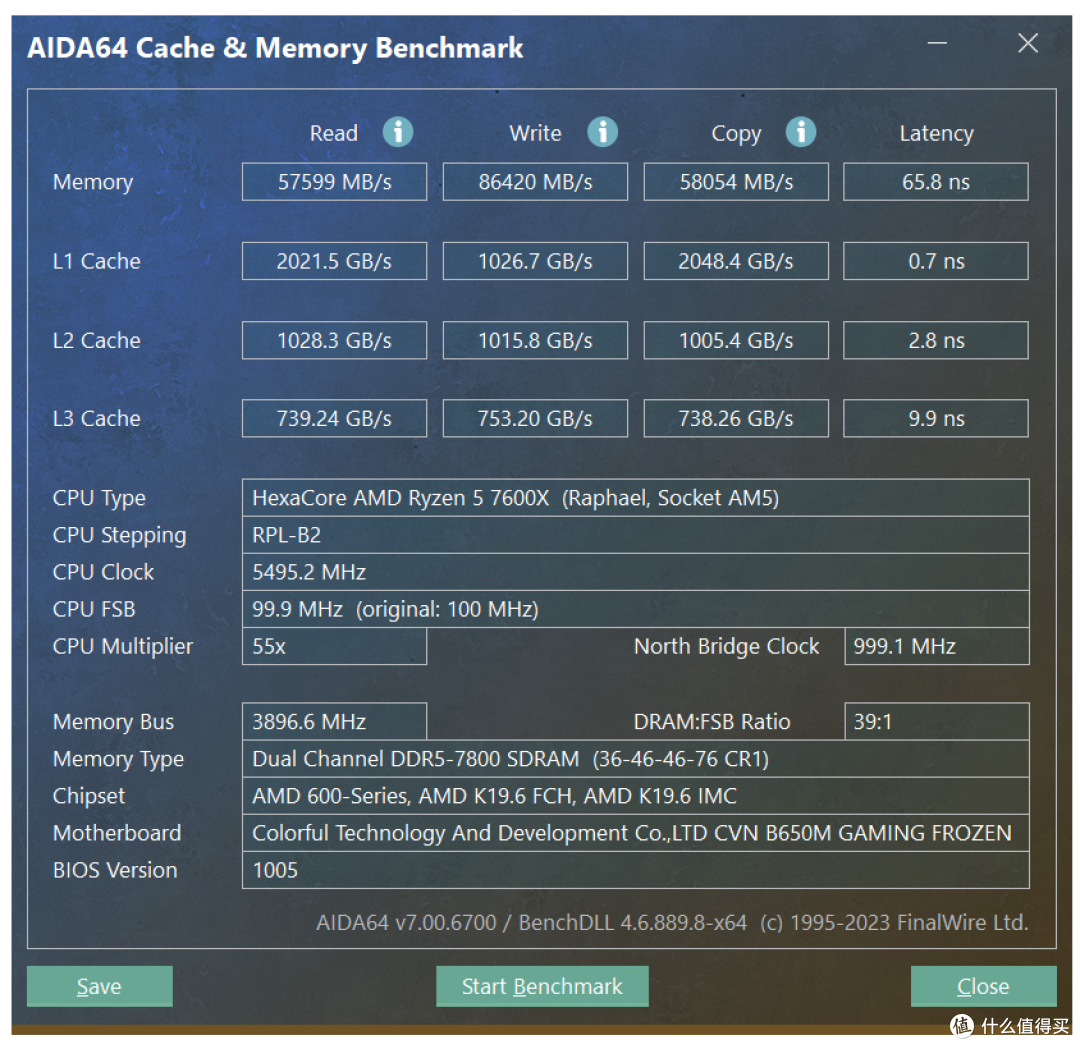This screenshot has width=1080, height=1049.
Task: Minimize the AIDA64 benchmark window
Action: tap(937, 43)
